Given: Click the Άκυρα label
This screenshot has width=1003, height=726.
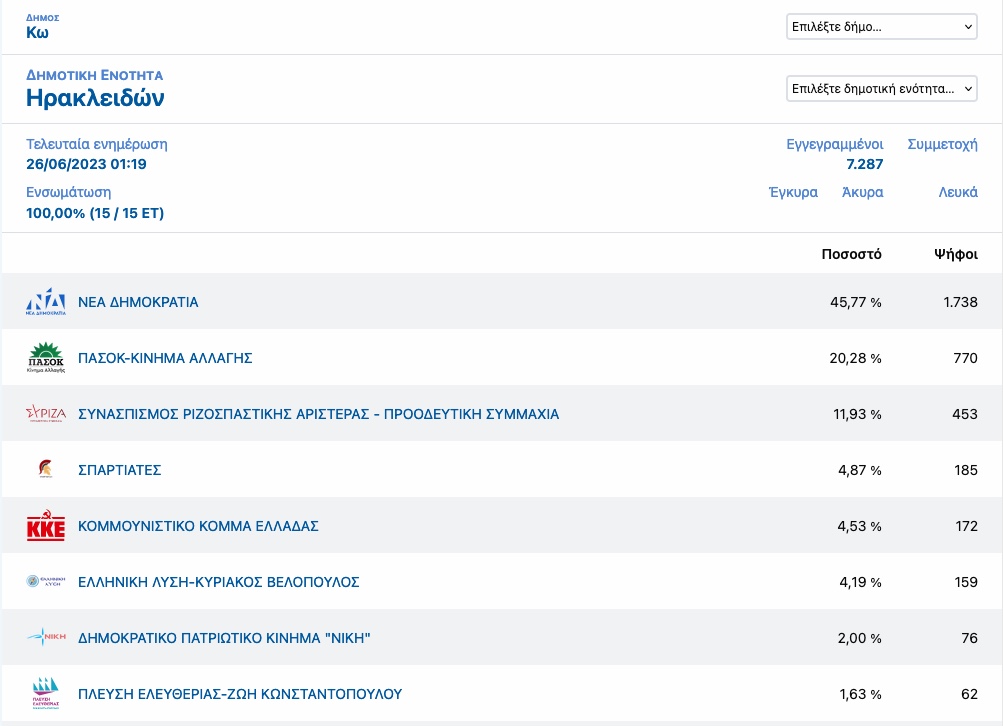Looking at the screenshot, I should point(863,192).
